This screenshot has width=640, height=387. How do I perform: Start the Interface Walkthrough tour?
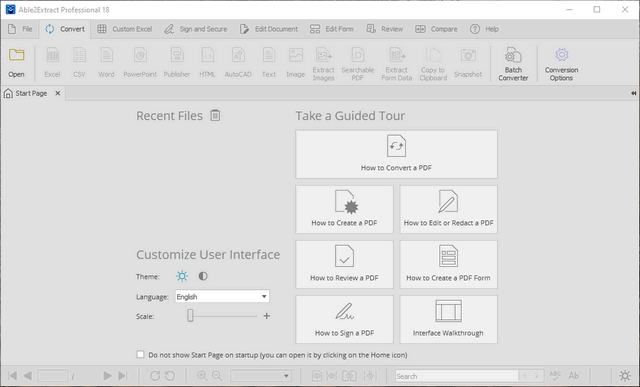click(448, 319)
